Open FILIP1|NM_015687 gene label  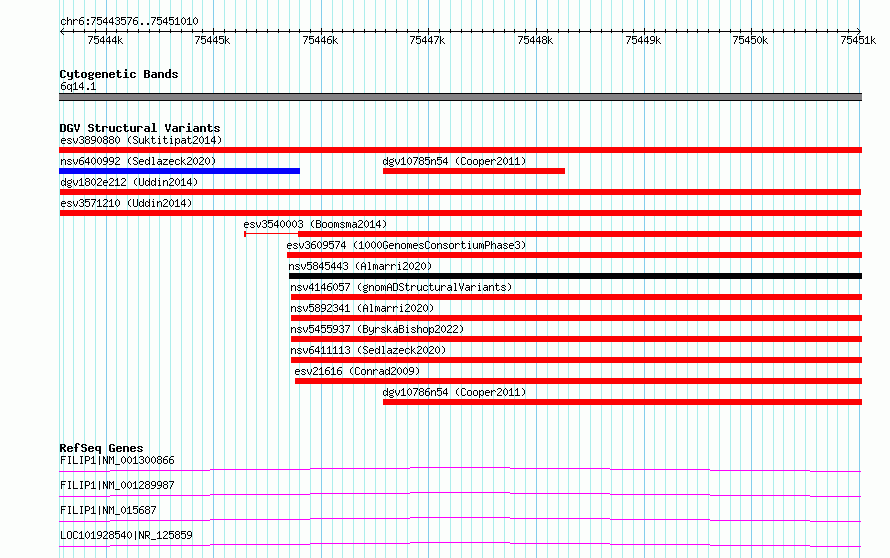(108, 510)
